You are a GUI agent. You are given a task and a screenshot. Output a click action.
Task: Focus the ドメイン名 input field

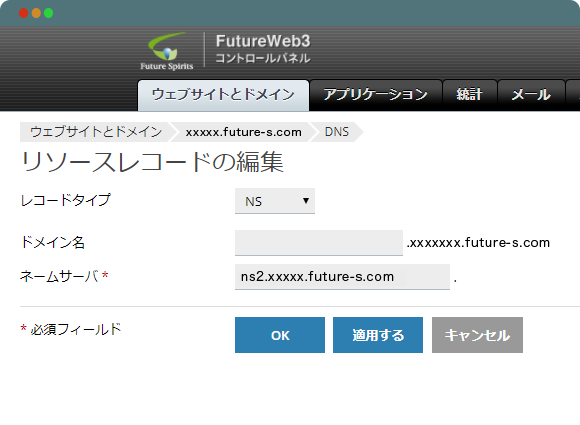pos(319,243)
